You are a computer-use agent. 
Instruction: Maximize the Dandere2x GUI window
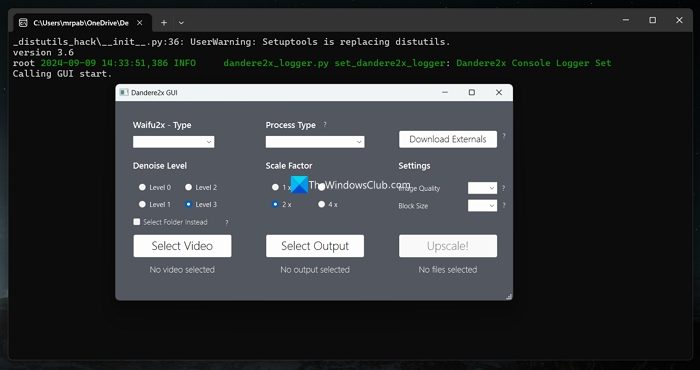(x=471, y=92)
